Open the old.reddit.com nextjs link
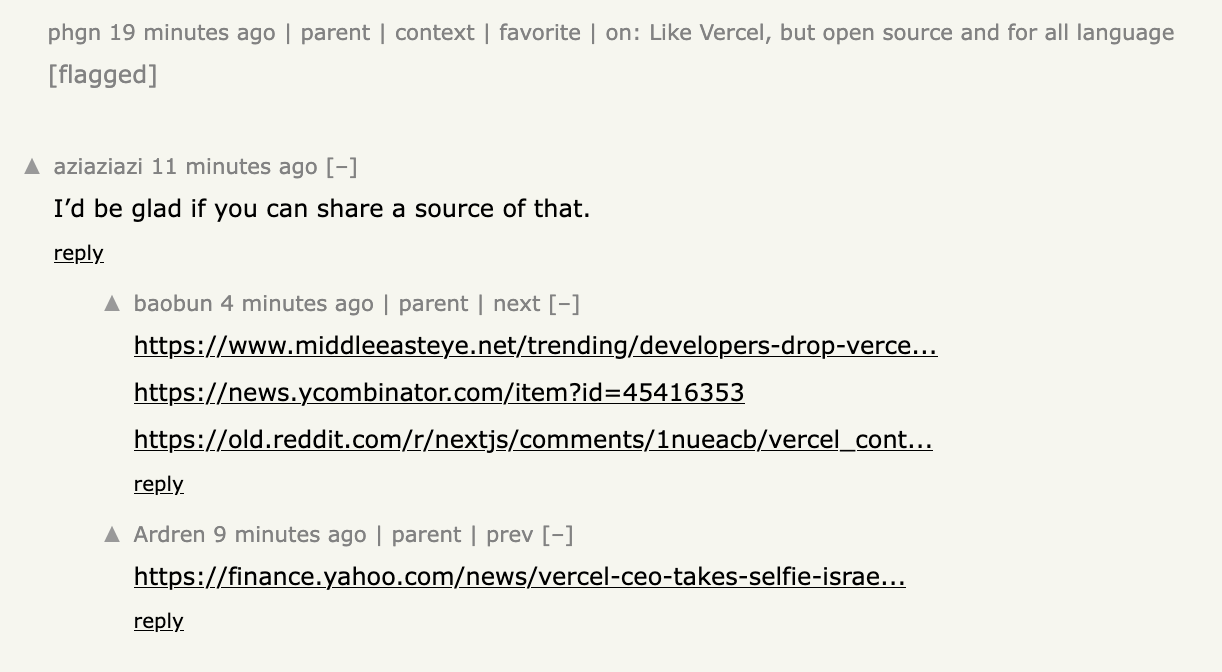 [x=533, y=440]
